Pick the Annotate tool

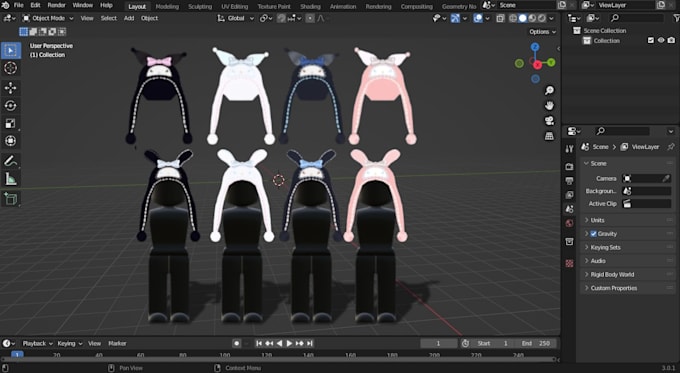[x=10, y=161]
